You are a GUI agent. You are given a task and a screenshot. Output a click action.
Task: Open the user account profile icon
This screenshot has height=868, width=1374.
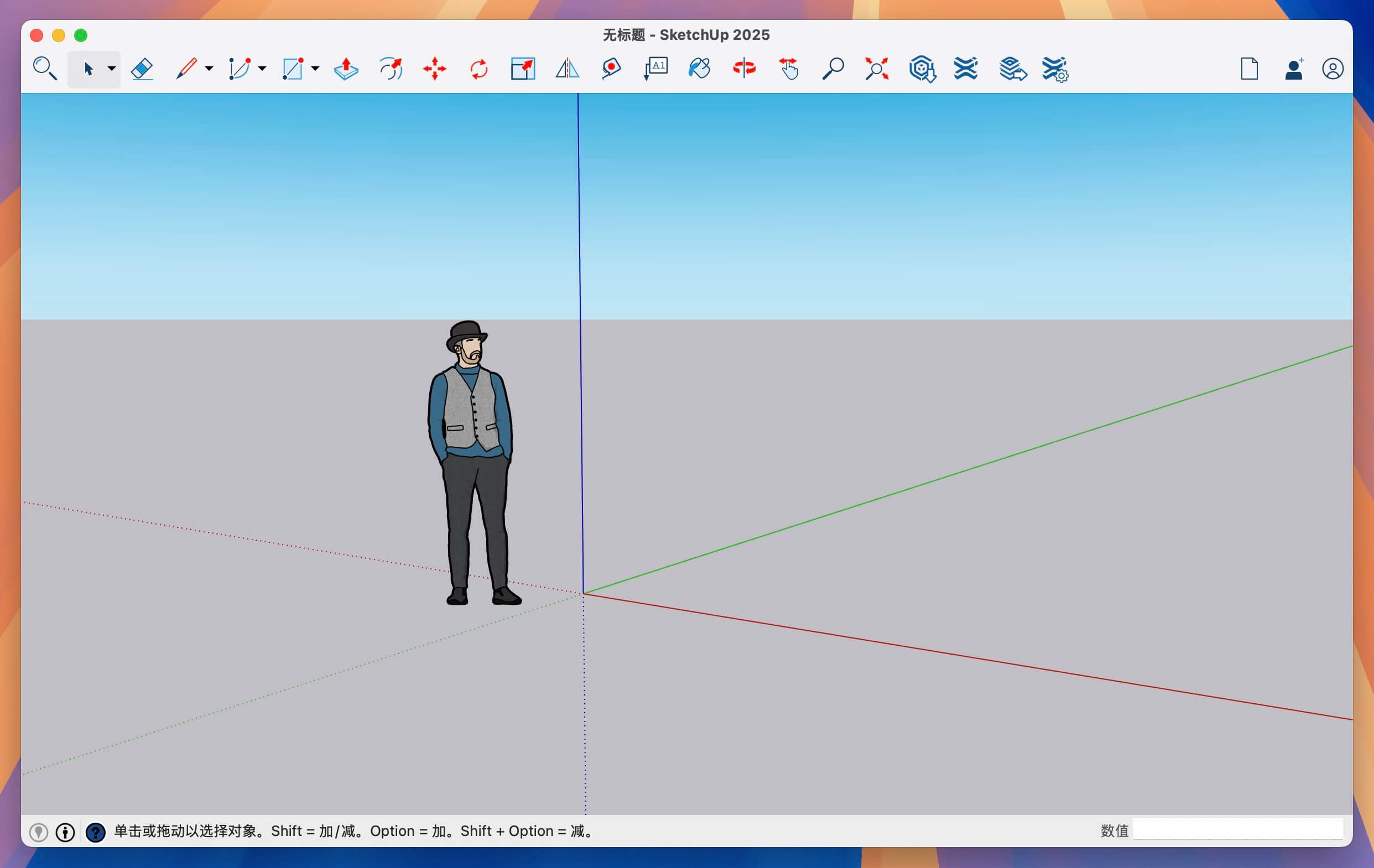click(1333, 69)
